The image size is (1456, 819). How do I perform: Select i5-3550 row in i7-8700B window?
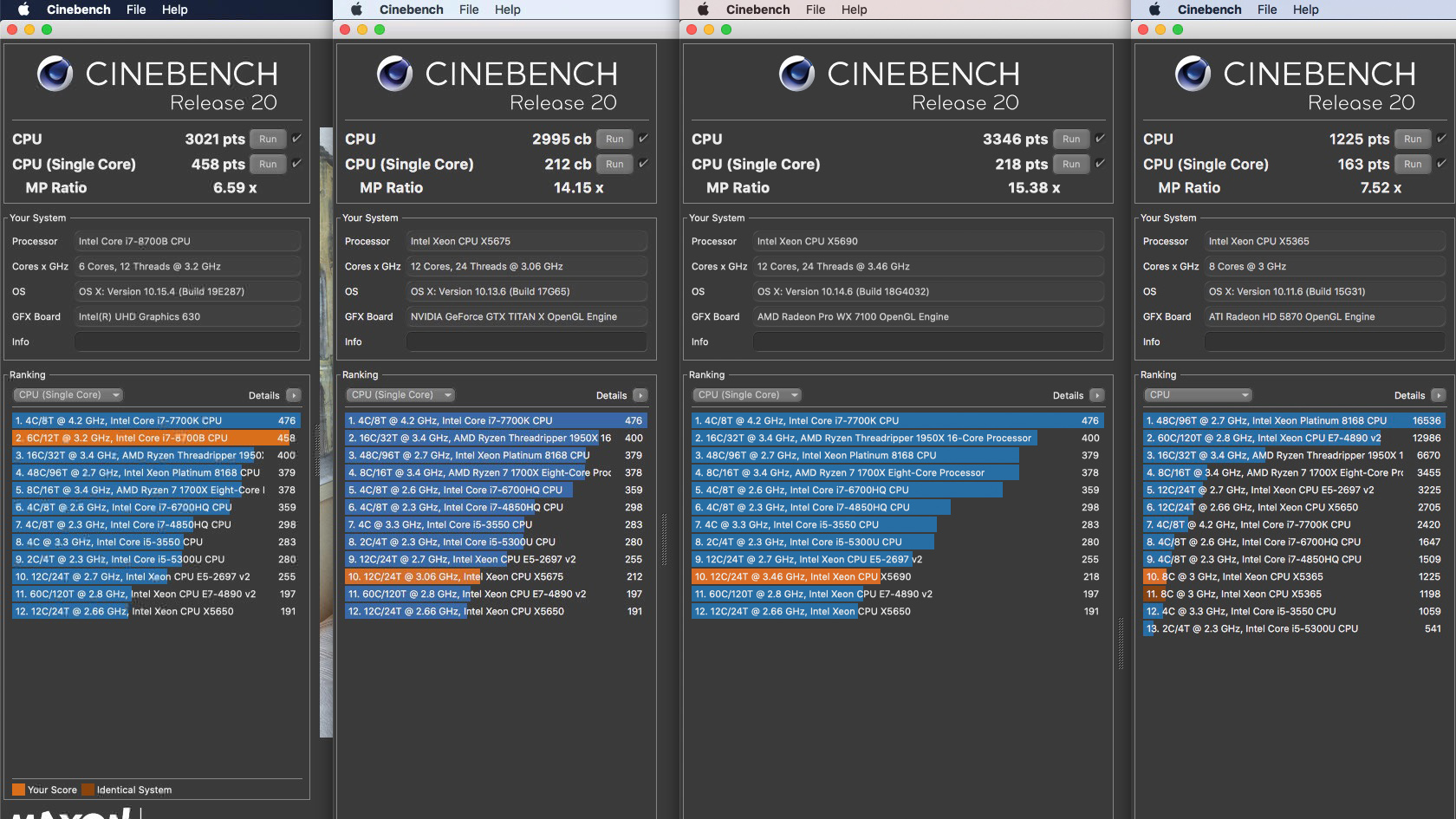tap(156, 542)
